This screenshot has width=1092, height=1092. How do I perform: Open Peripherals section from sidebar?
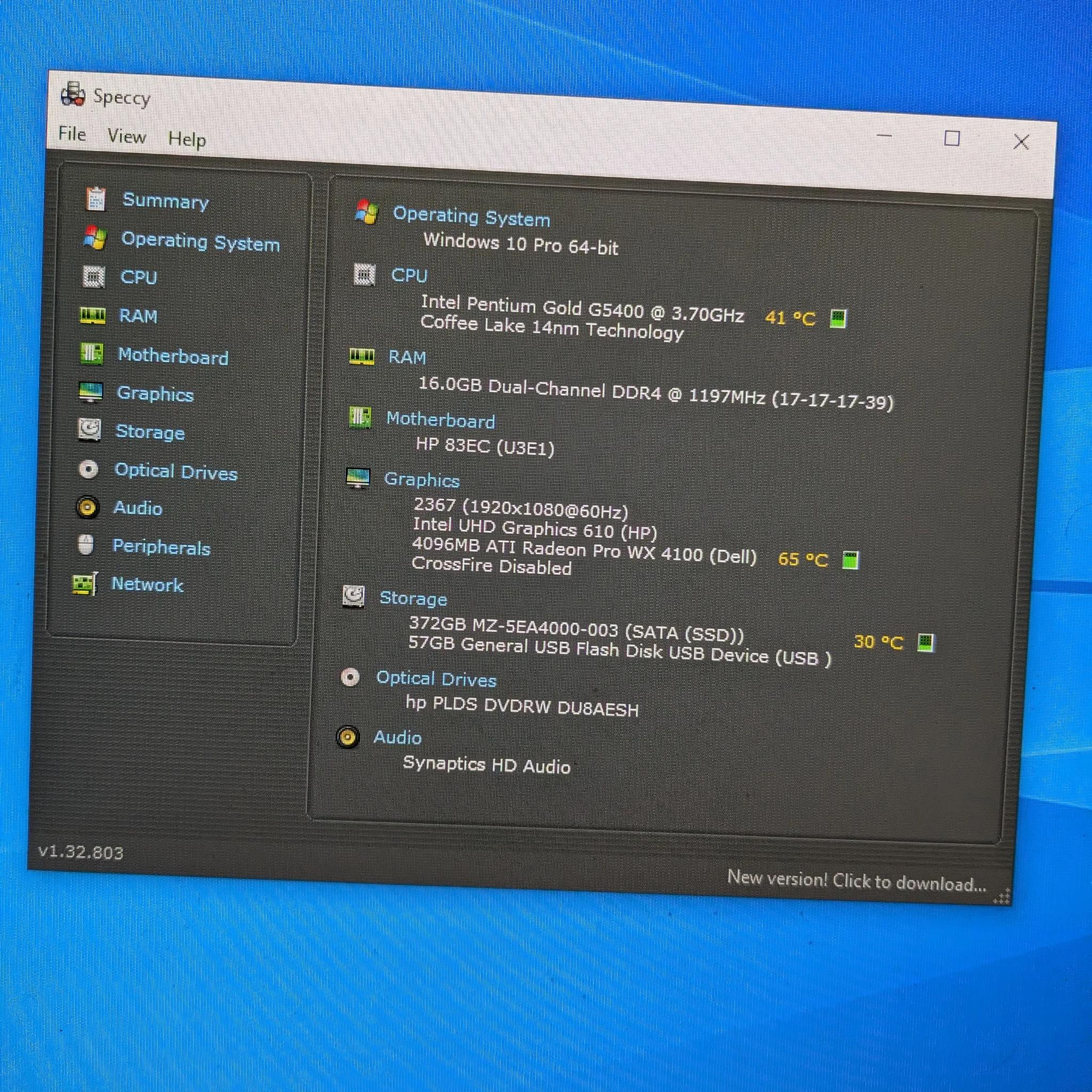pyautogui.click(x=162, y=547)
